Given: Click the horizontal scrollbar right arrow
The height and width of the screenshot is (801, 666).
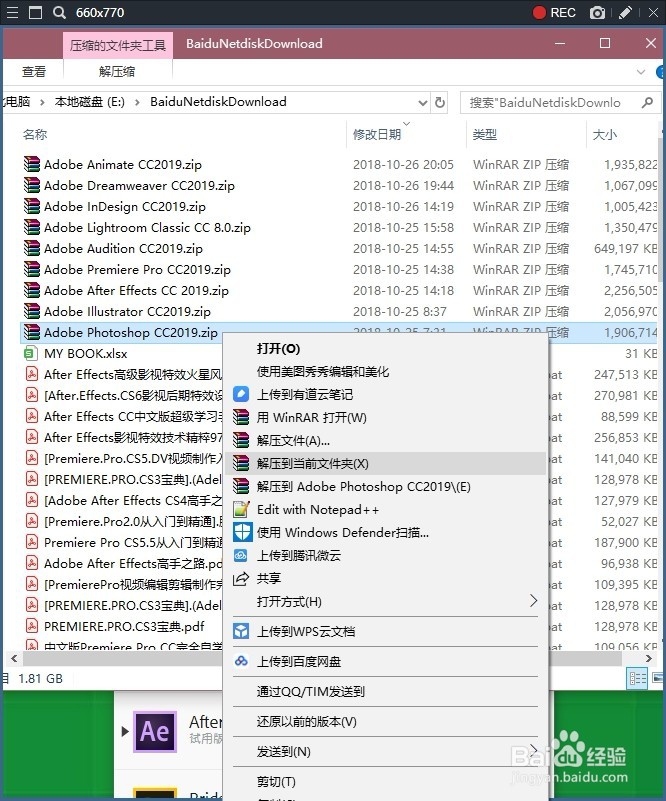Looking at the screenshot, I should pyautogui.click(x=649, y=658).
